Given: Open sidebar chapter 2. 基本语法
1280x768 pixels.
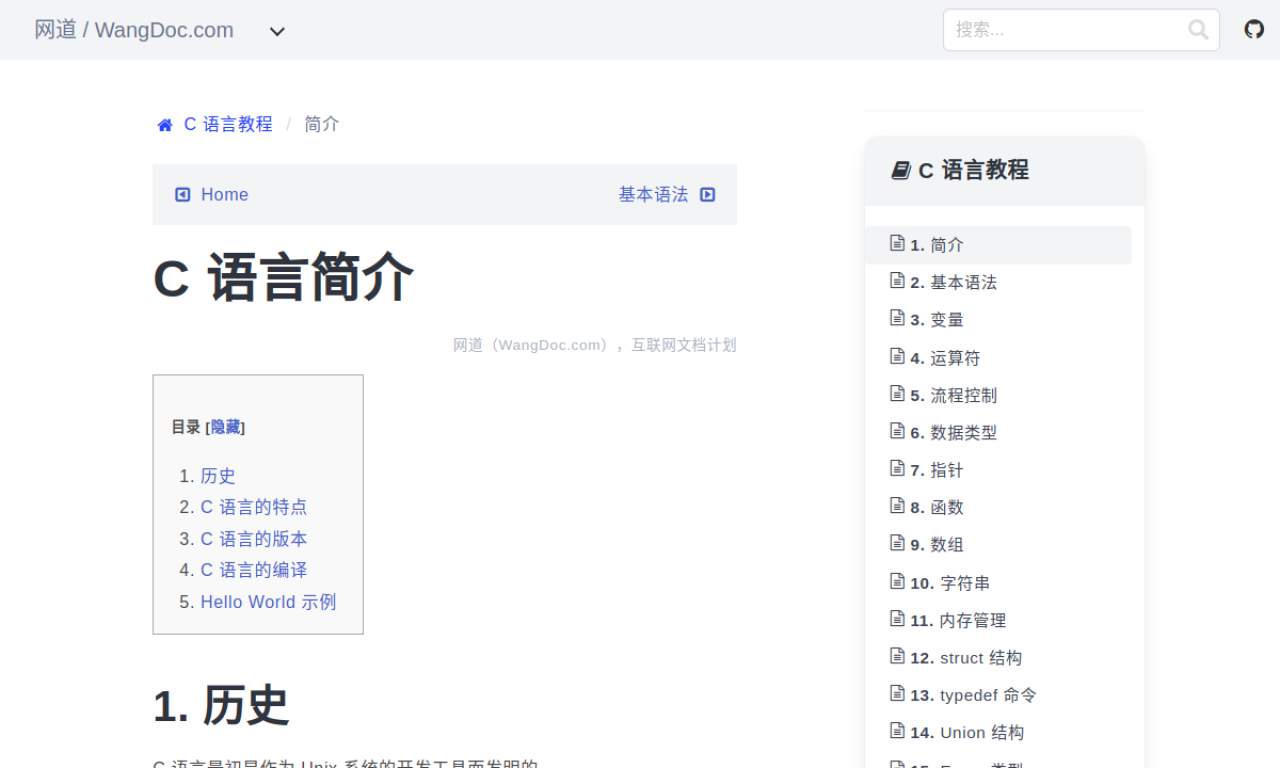Looking at the screenshot, I should tap(953, 282).
